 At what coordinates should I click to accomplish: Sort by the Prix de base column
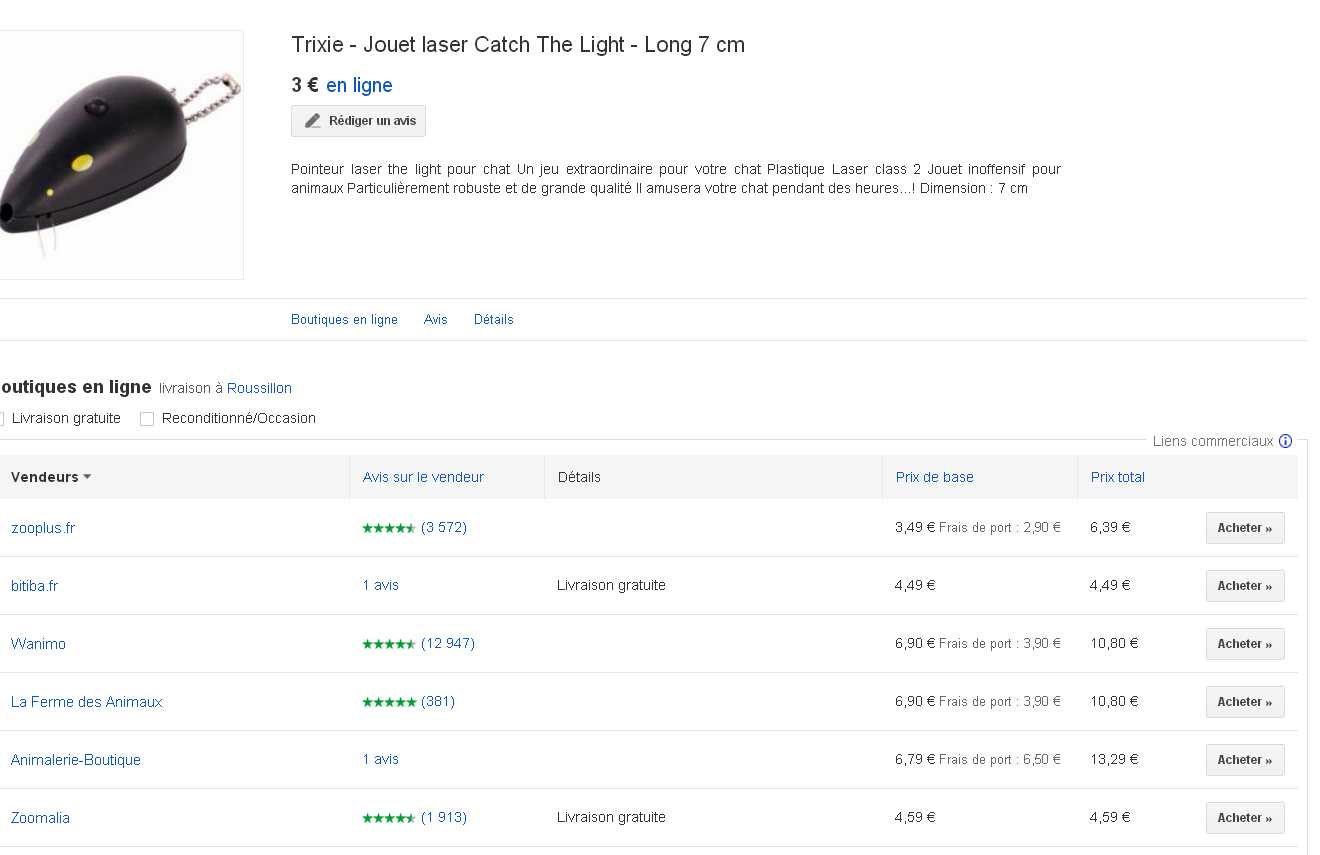934,477
